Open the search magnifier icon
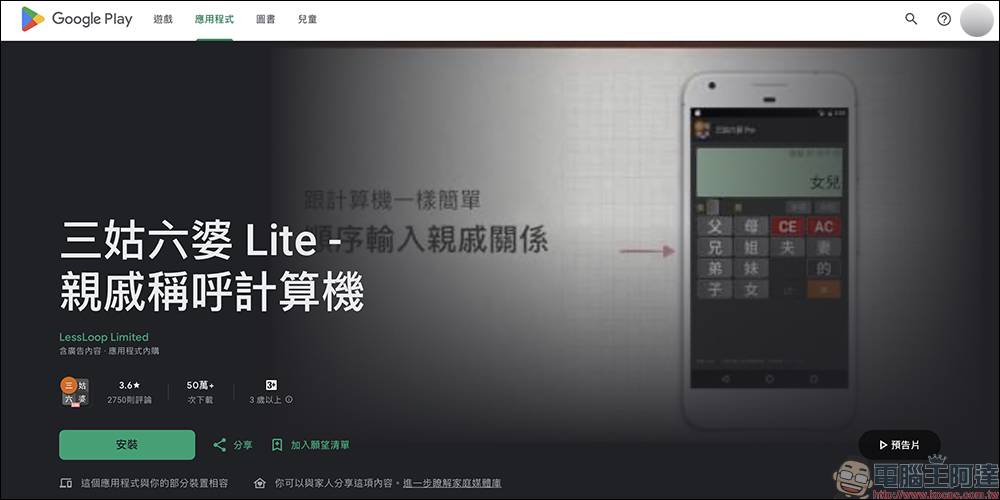 911,19
